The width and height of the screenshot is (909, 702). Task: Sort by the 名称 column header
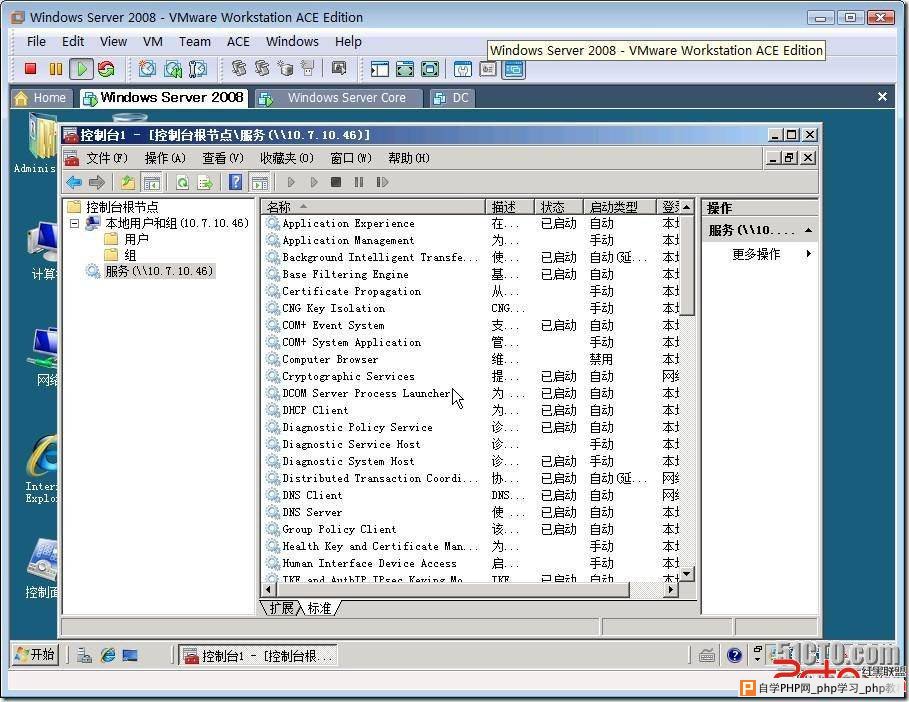(x=373, y=207)
